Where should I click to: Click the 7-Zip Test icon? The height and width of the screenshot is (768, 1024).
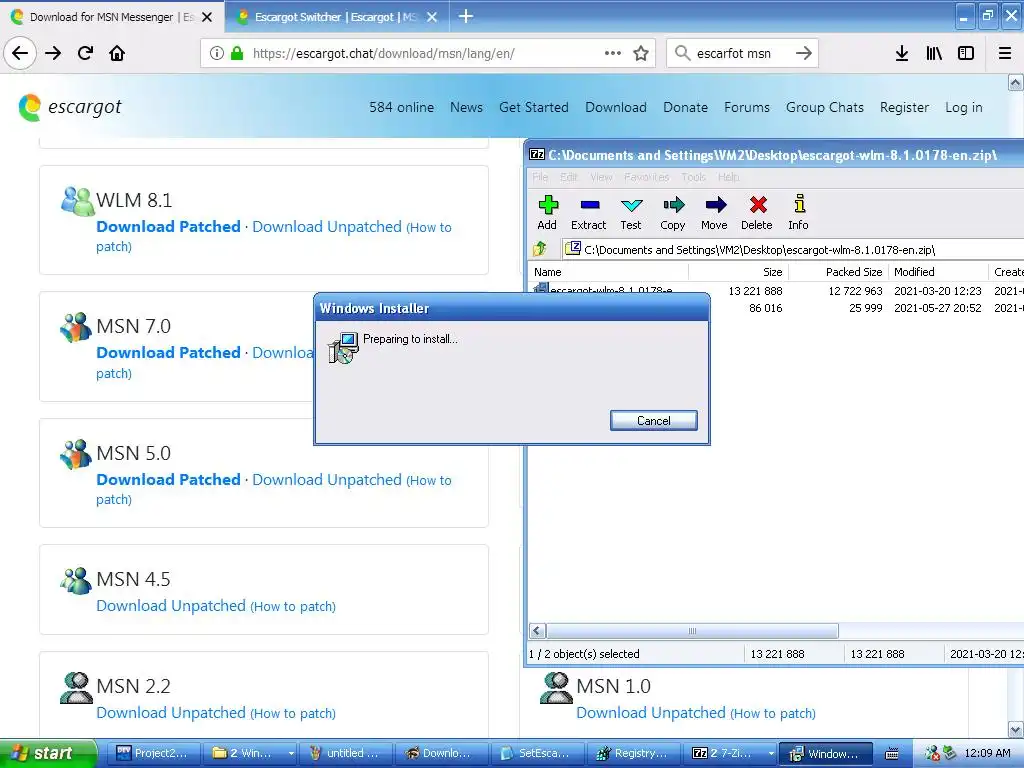(x=631, y=205)
